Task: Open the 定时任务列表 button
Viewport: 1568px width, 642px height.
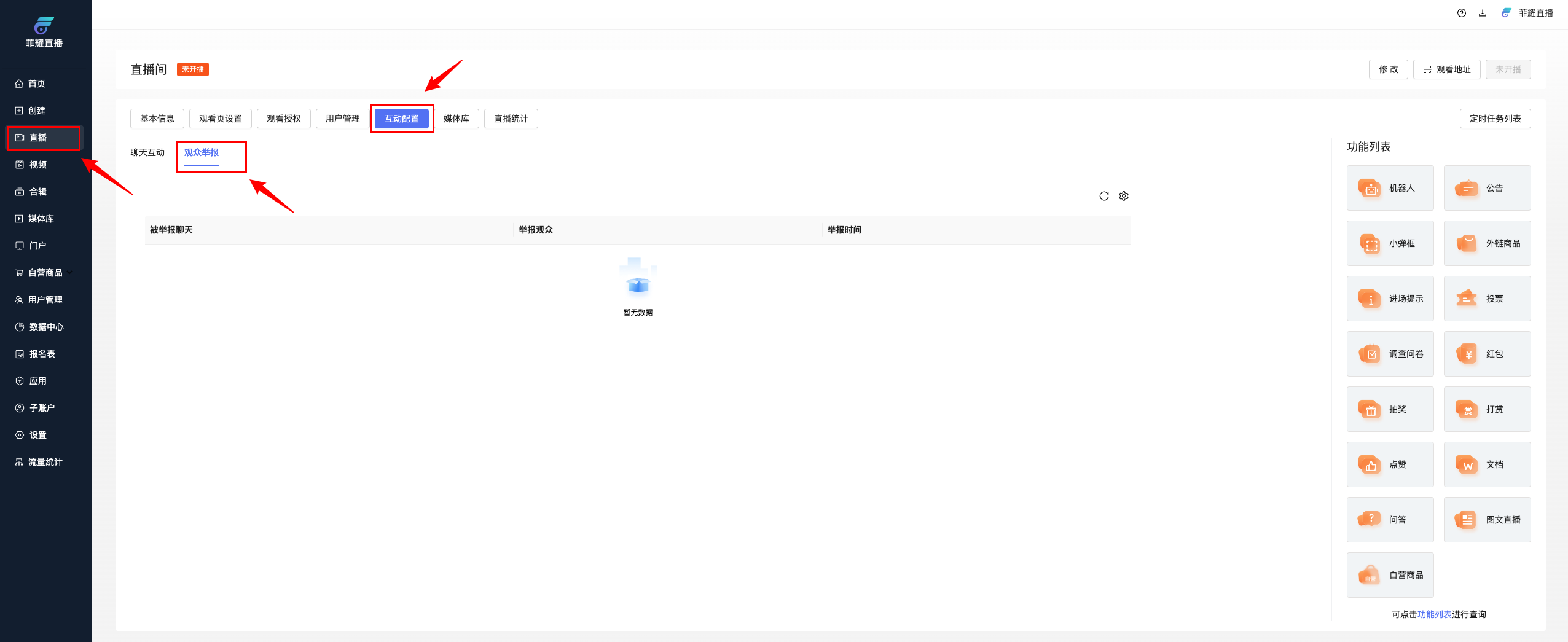Action: point(1494,119)
